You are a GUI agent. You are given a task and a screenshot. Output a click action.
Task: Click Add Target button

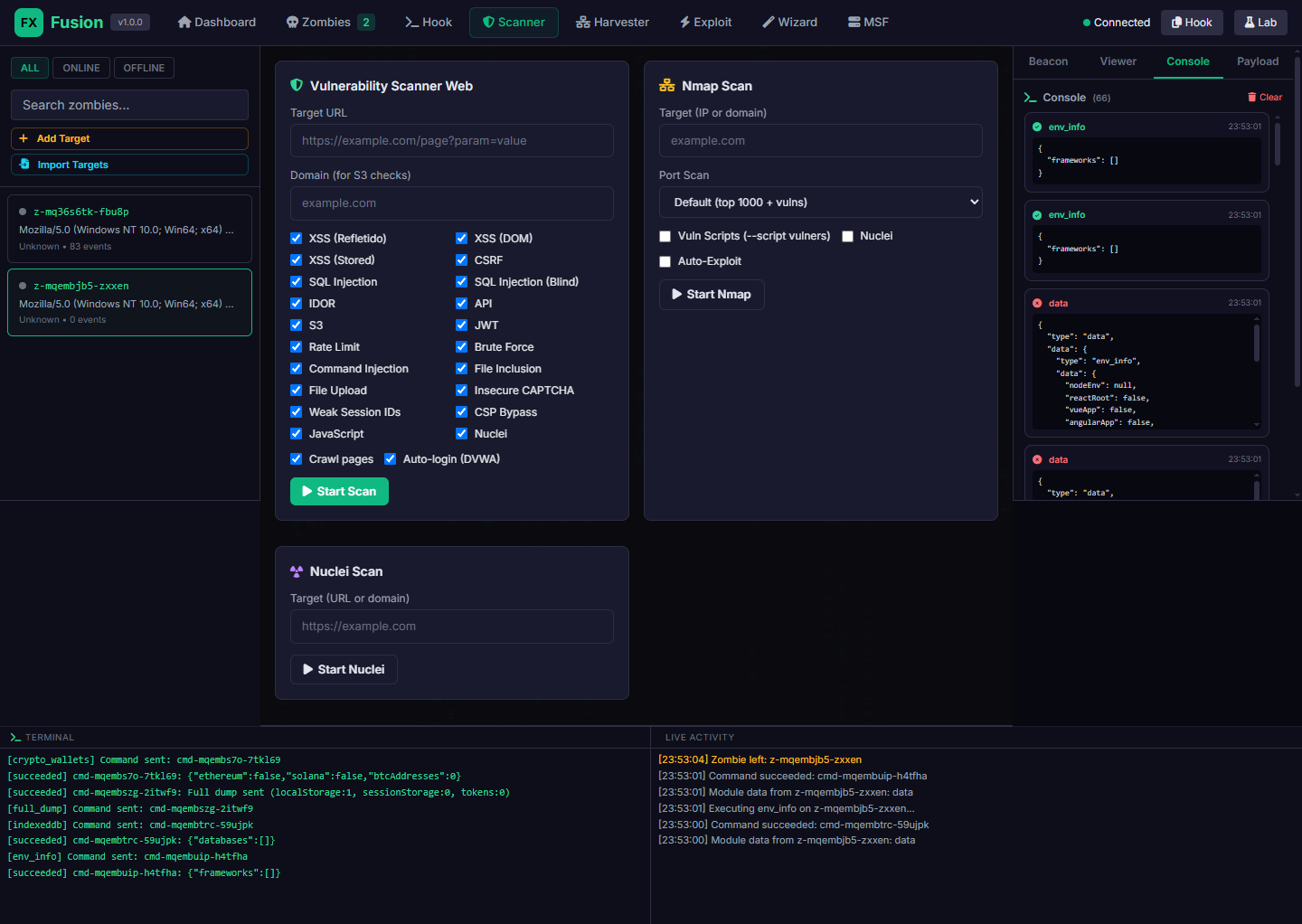[x=129, y=138]
